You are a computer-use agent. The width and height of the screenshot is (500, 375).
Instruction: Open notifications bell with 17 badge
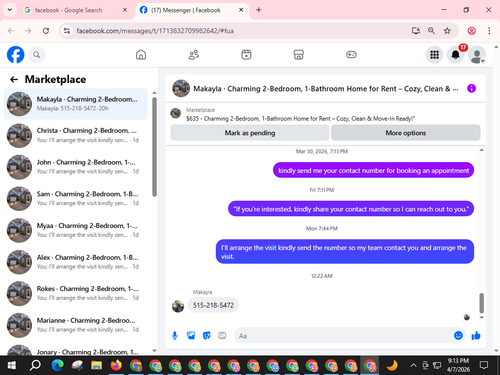(456, 55)
